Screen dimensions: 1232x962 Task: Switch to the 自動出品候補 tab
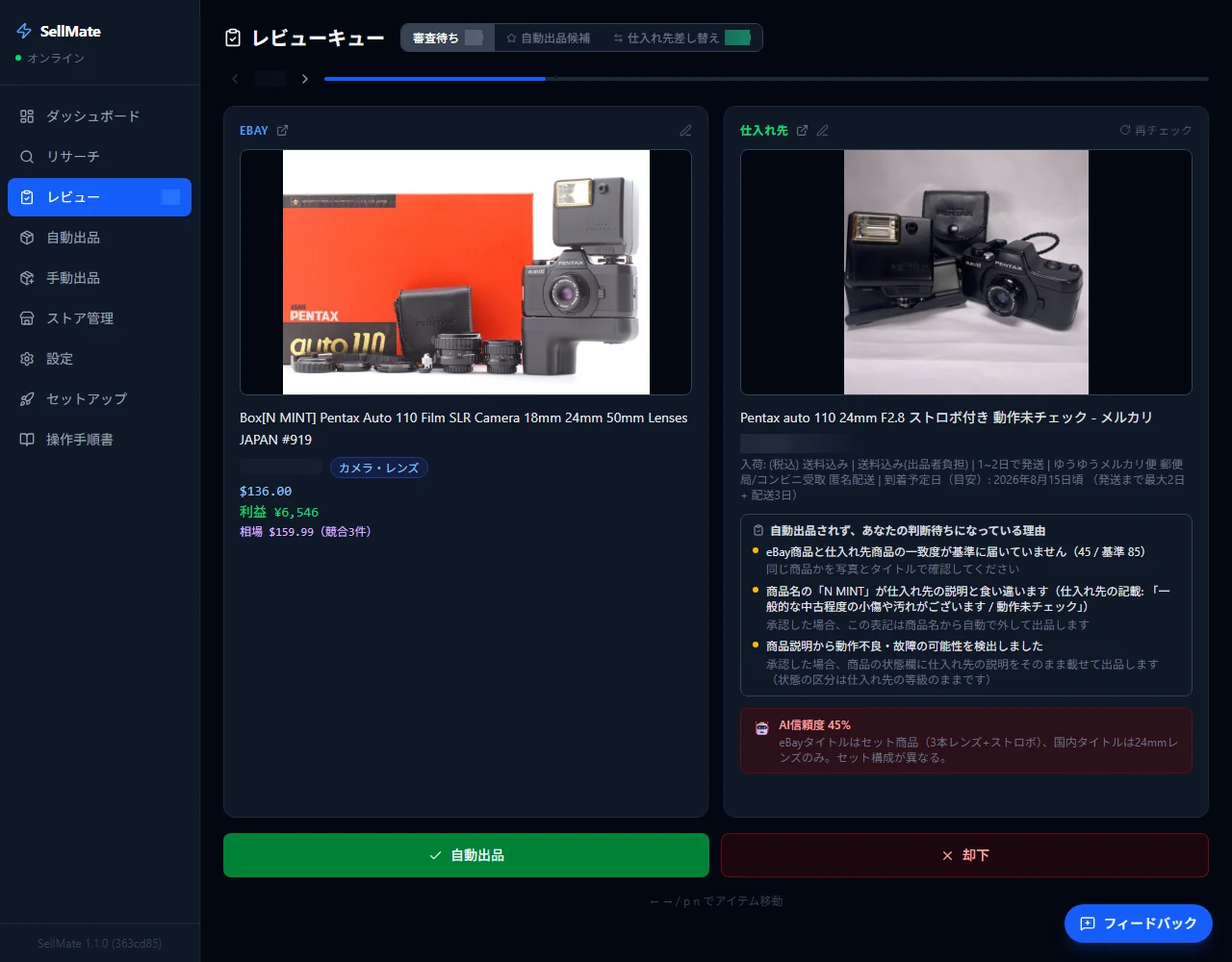[x=548, y=38]
